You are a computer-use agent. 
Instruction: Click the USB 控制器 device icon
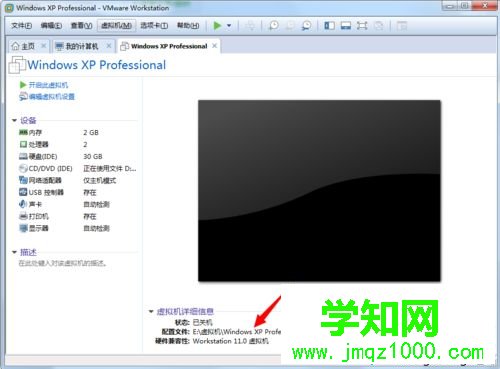coord(23,192)
